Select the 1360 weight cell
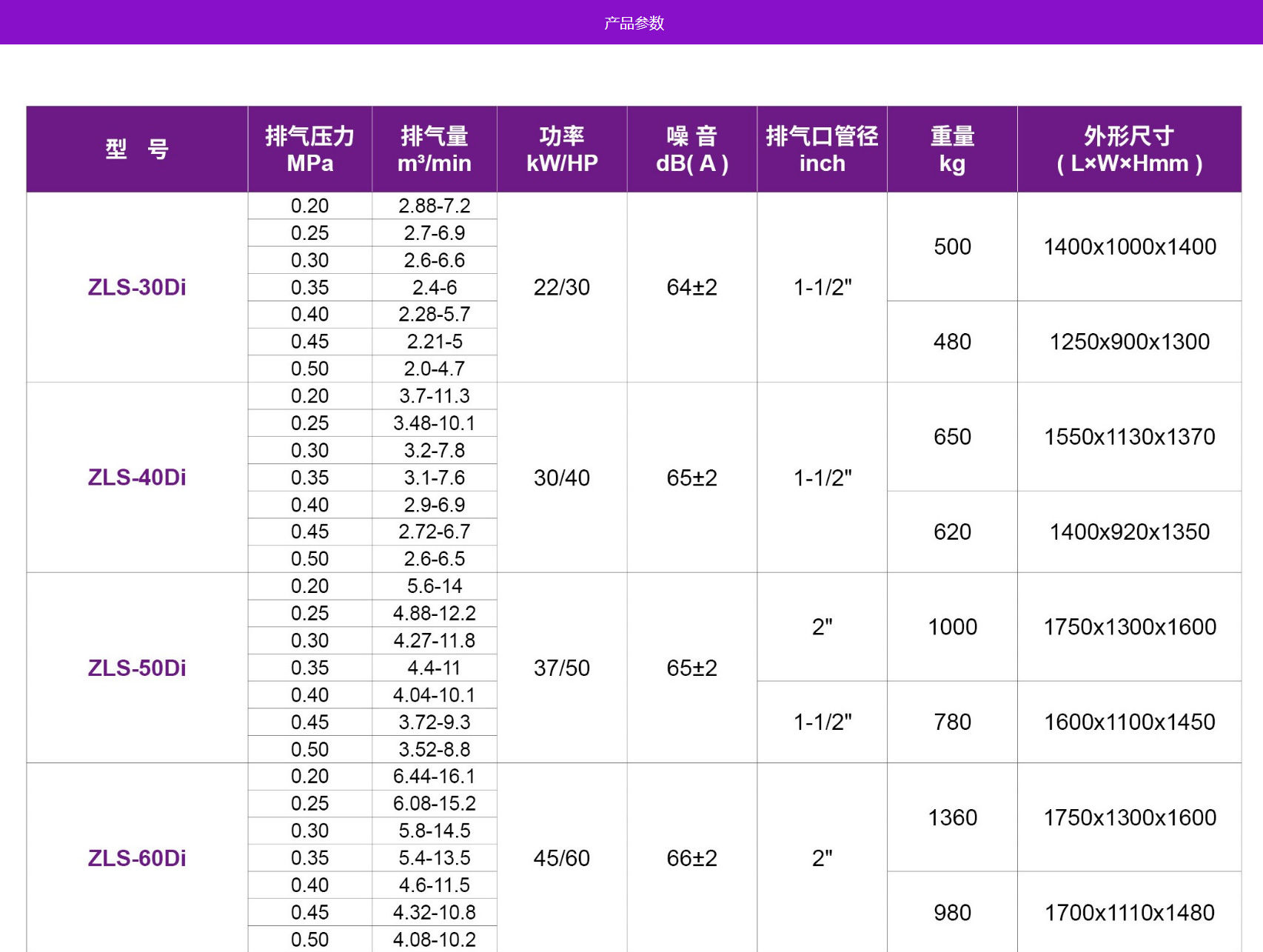The height and width of the screenshot is (952, 1263). [953, 817]
